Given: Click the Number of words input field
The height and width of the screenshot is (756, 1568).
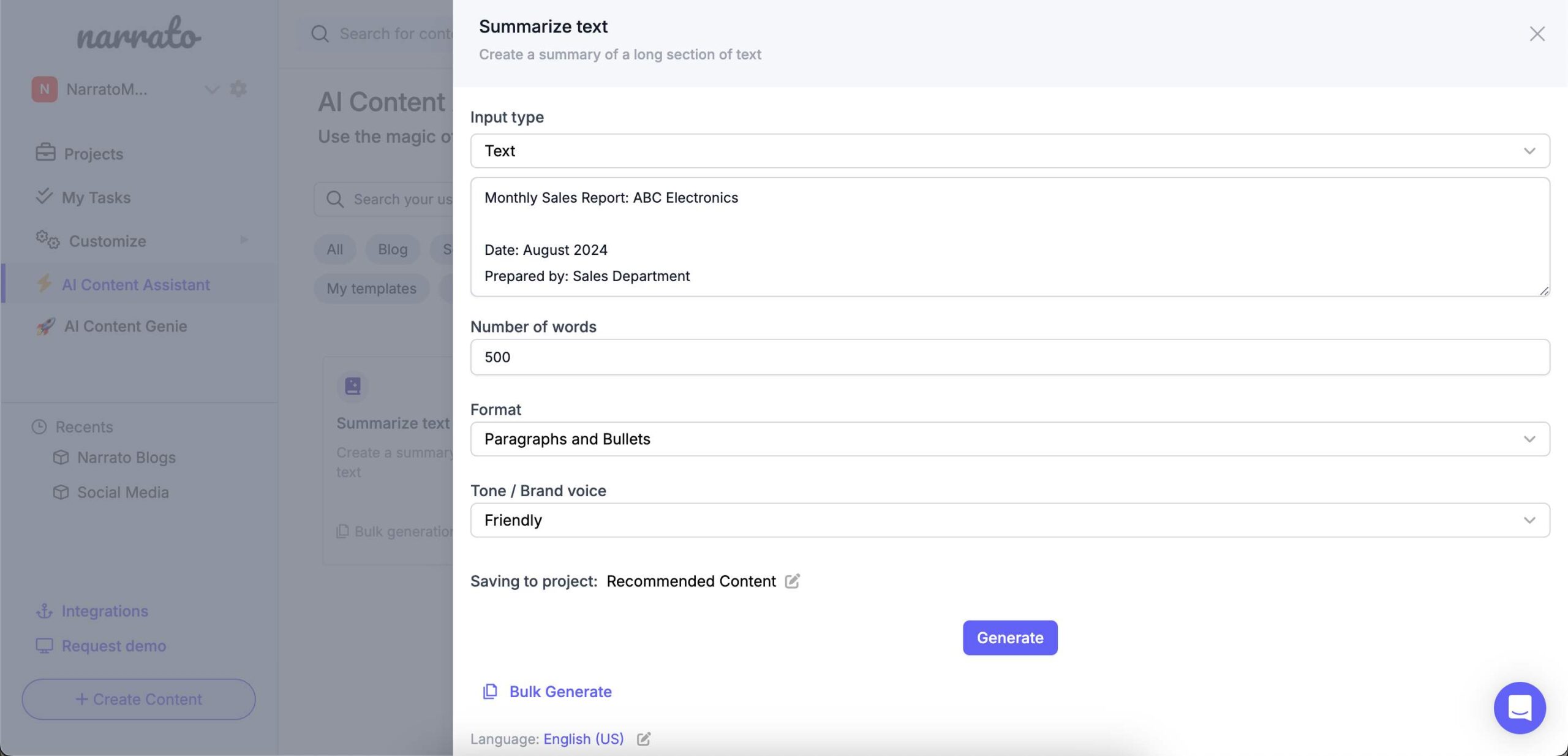Looking at the screenshot, I should (1008, 357).
